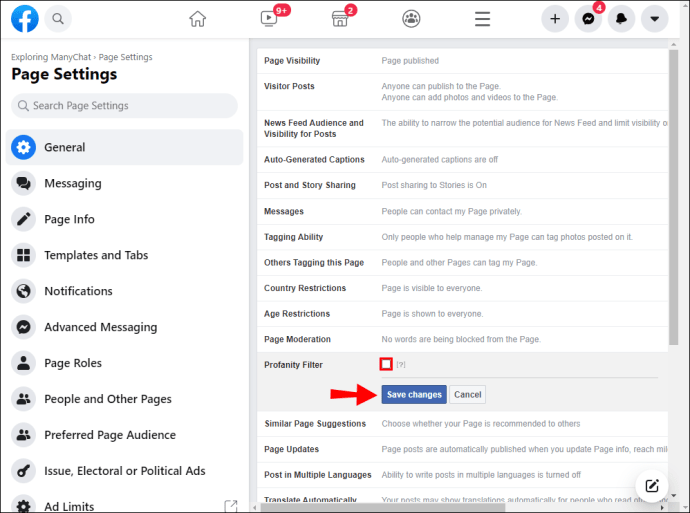Edit the Country Restrictions row
The width and height of the screenshot is (690, 513).
(462, 288)
